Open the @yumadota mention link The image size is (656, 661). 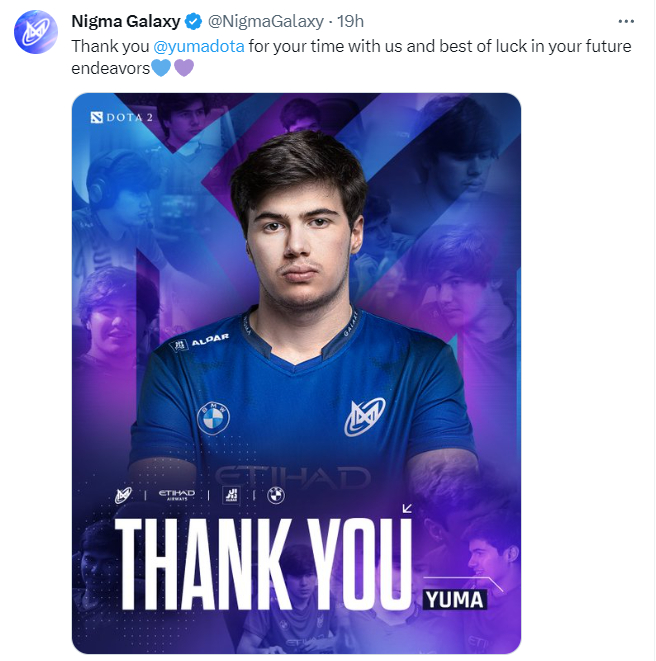199,46
